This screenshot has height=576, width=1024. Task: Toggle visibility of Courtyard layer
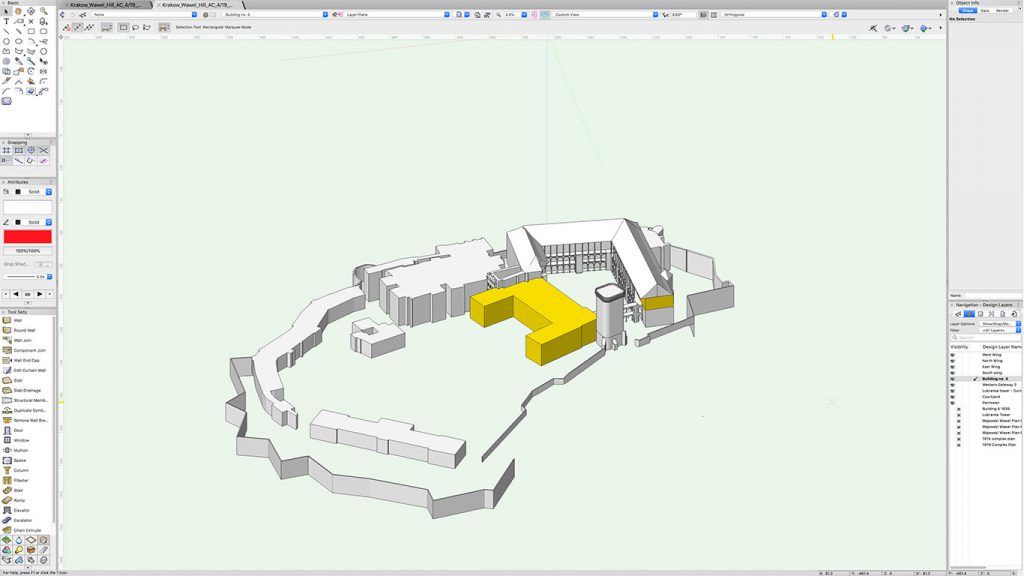tap(952, 396)
